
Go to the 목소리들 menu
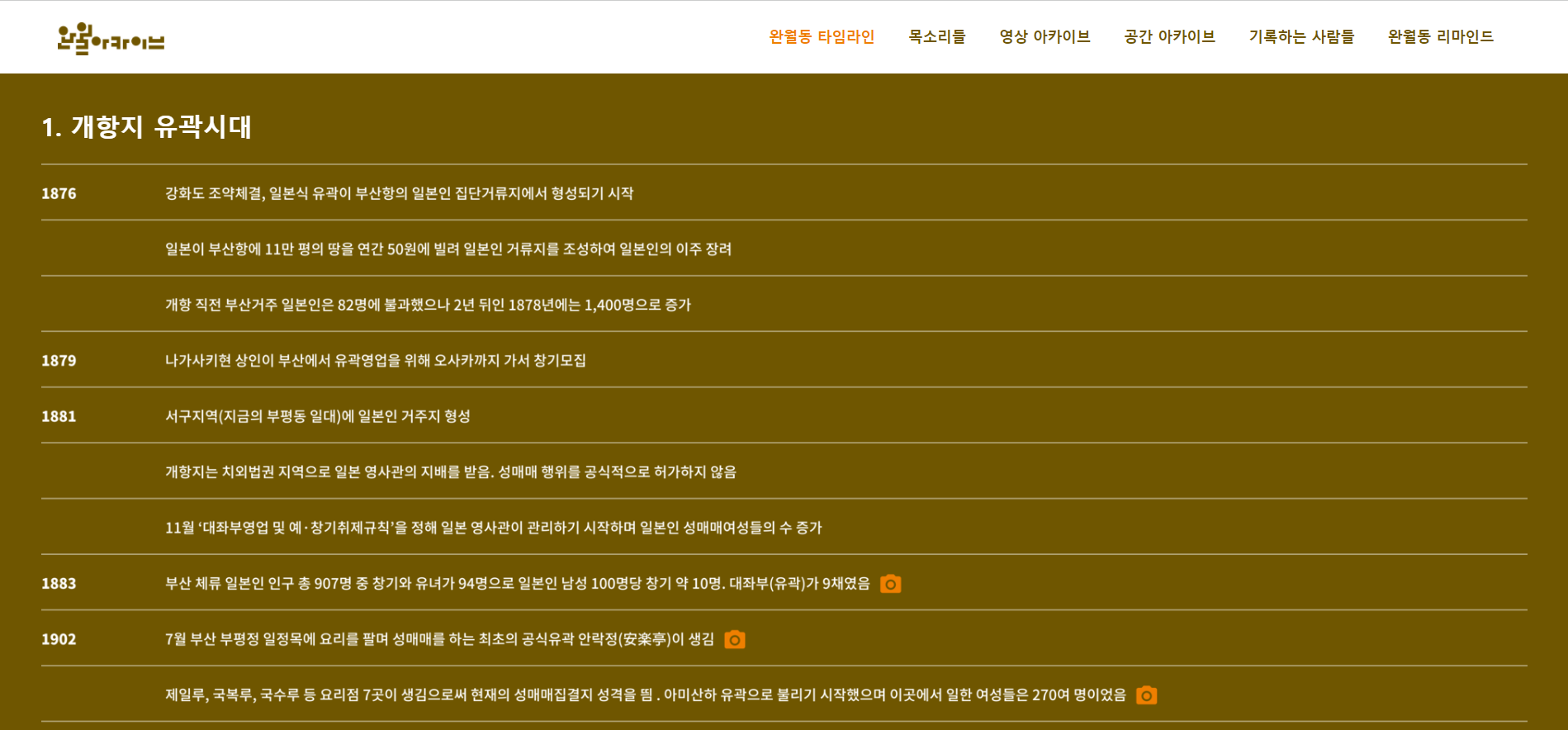936,37
